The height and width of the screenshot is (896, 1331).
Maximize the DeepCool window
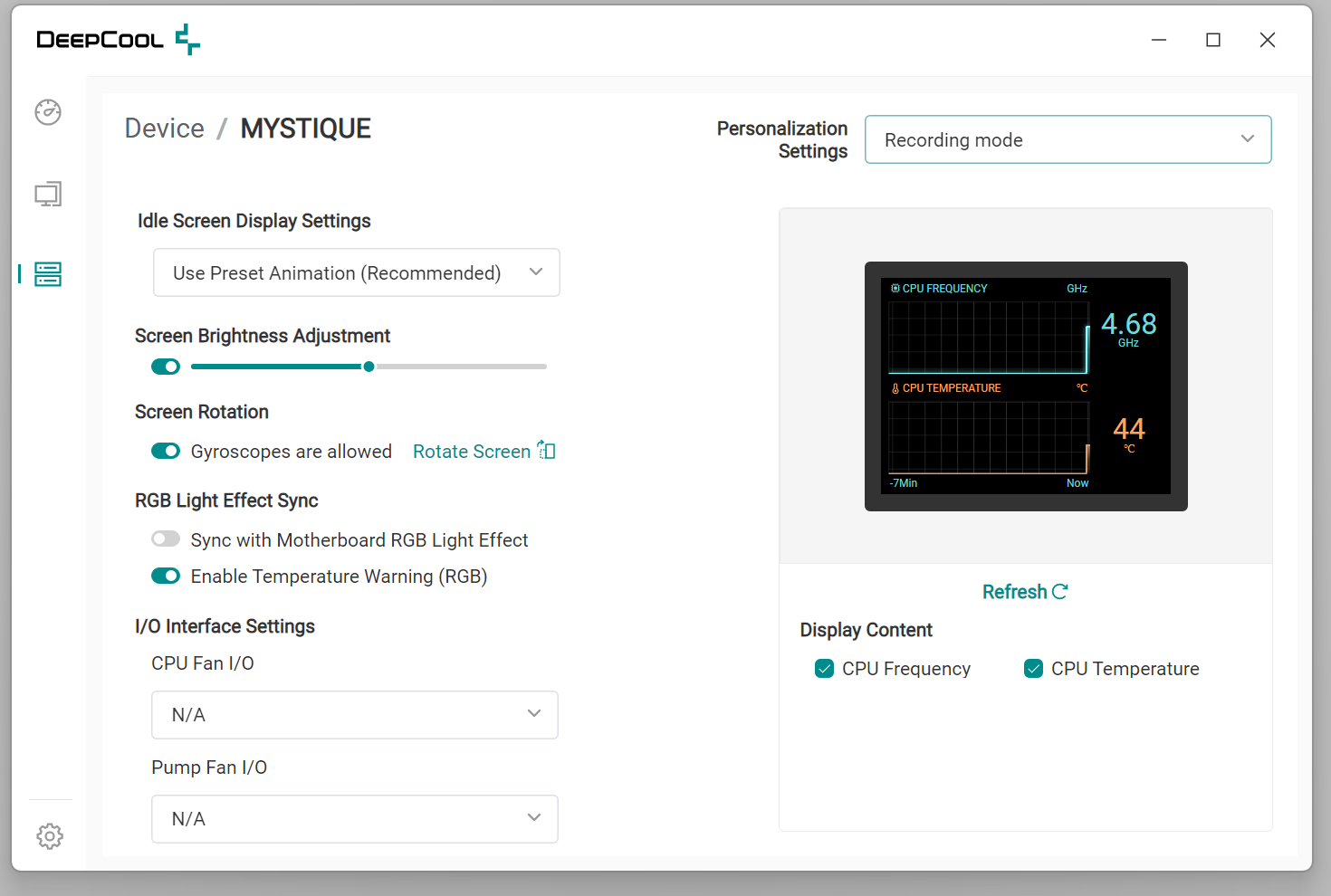1213,40
